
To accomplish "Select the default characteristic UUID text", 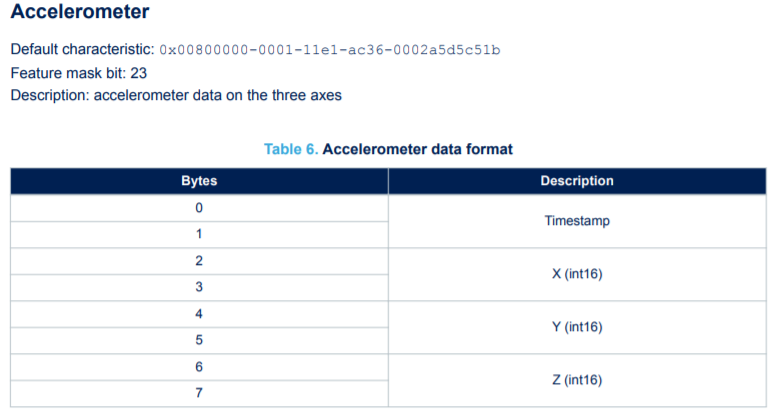I will pyautogui.click(x=329, y=50).
